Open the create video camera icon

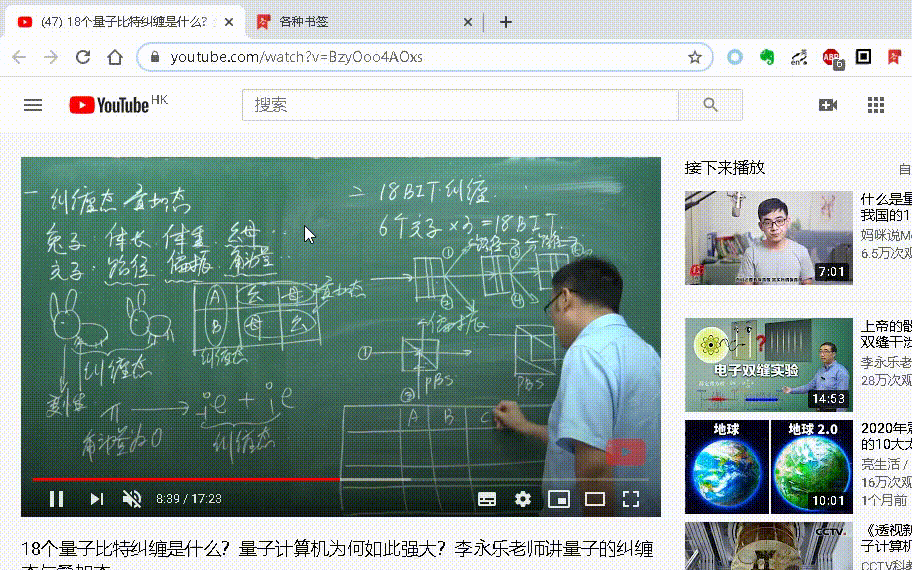point(828,105)
